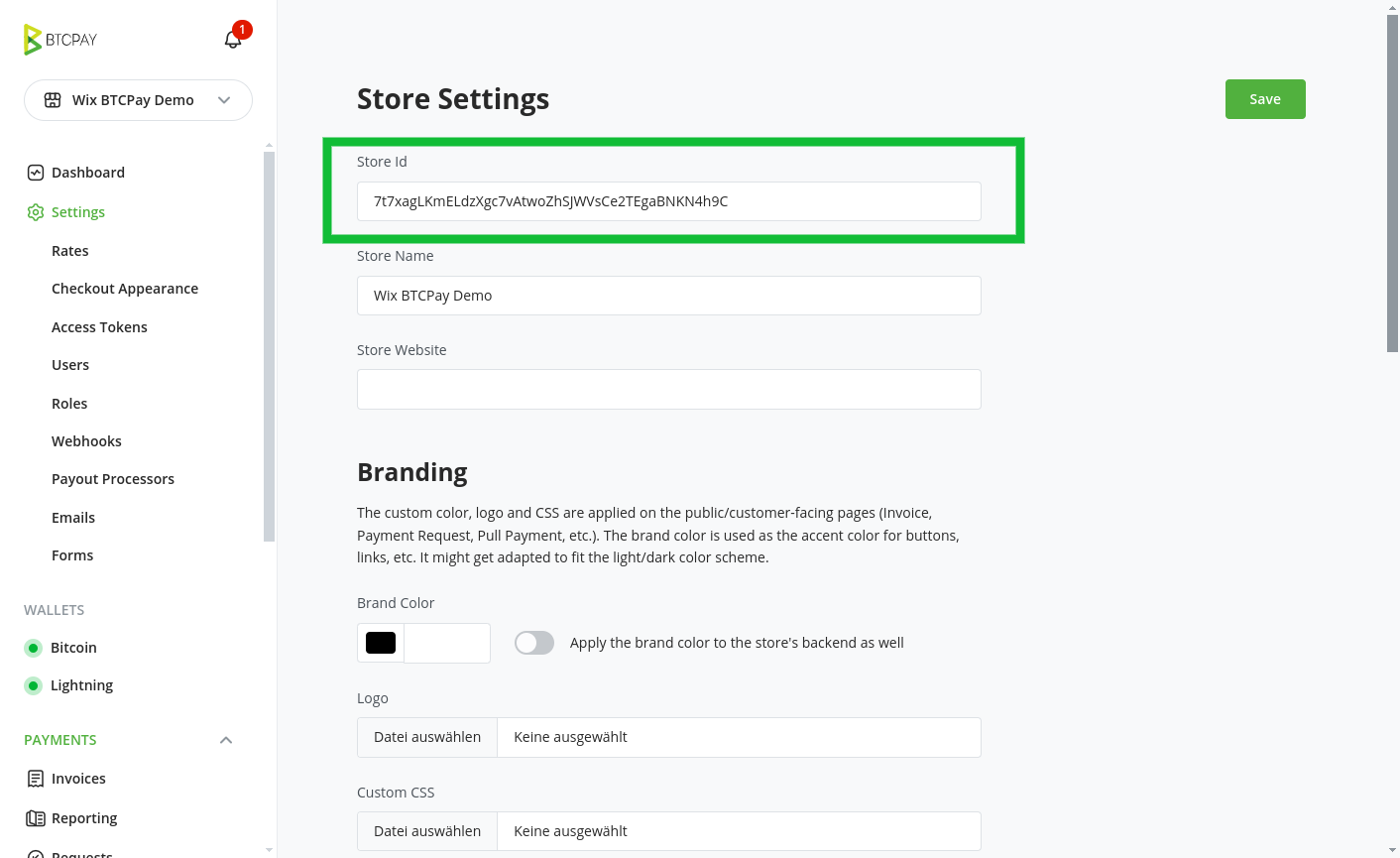Save the store settings
Screen dimensions: 1400x858
click(x=1265, y=98)
